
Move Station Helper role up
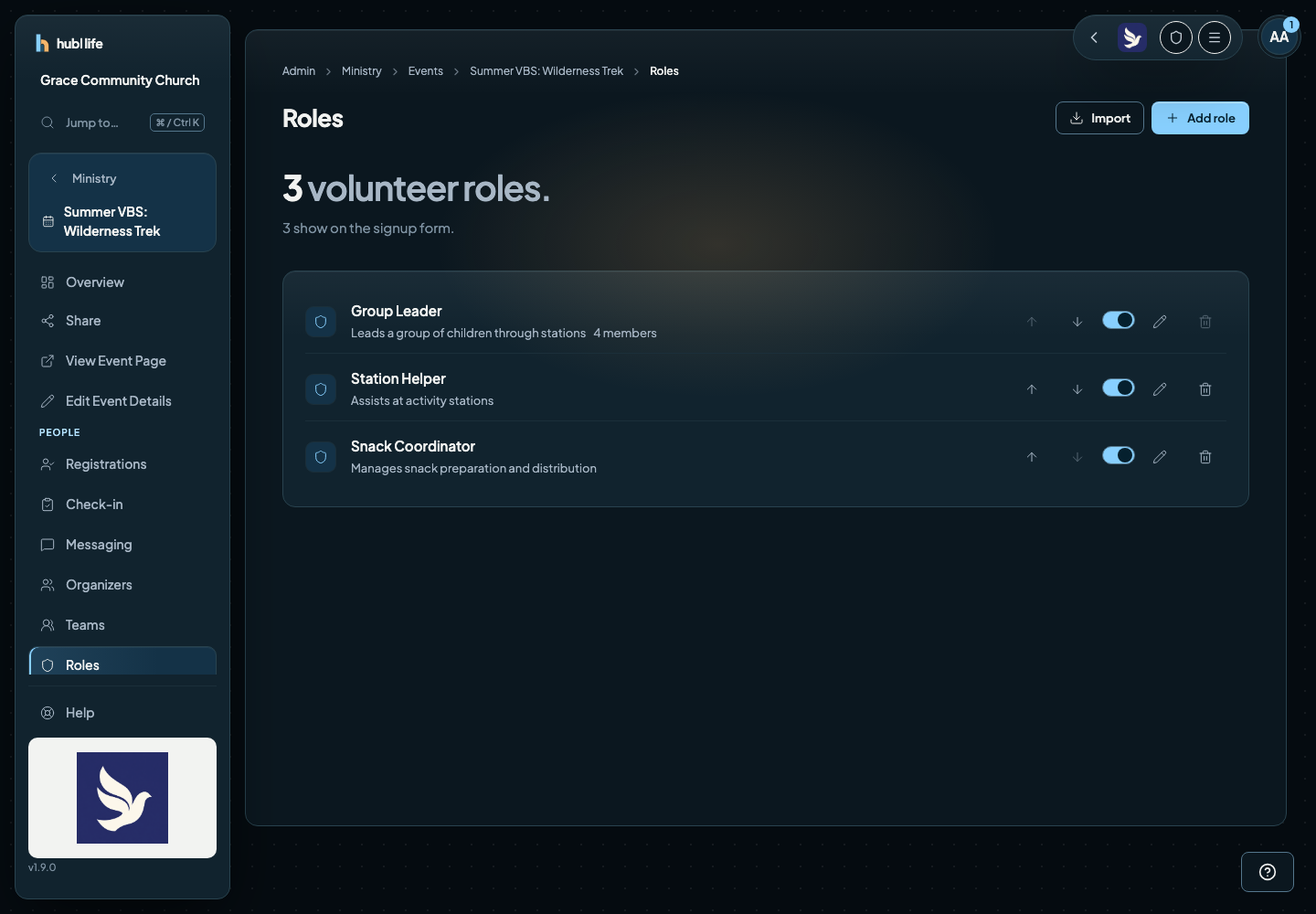[1032, 389]
